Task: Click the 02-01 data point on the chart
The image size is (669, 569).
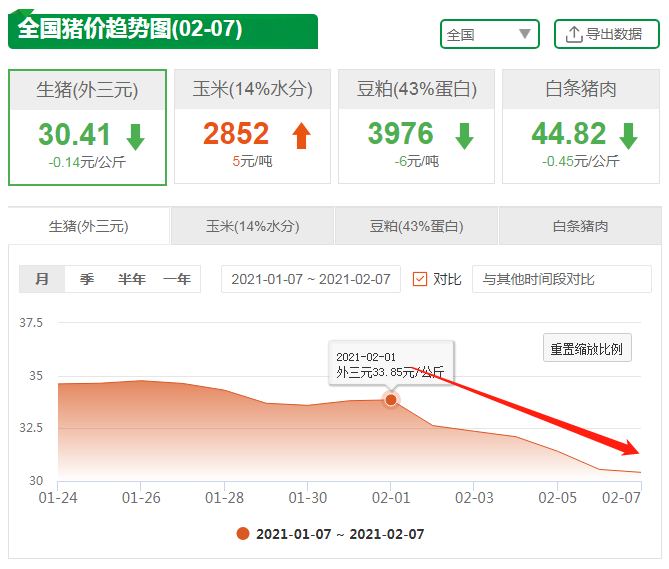Action: 391,400
